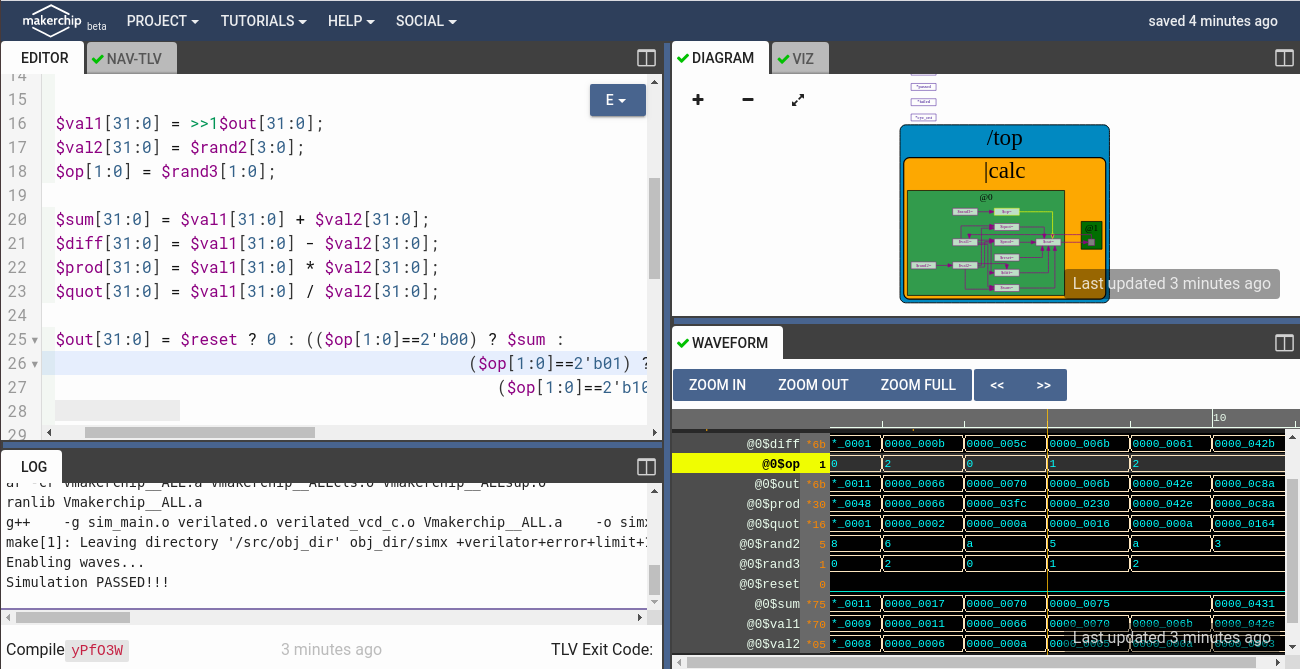Screen dimensions: 1300x669
Task: Select the @0$quot signal in waveform
Action: click(x=773, y=524)
